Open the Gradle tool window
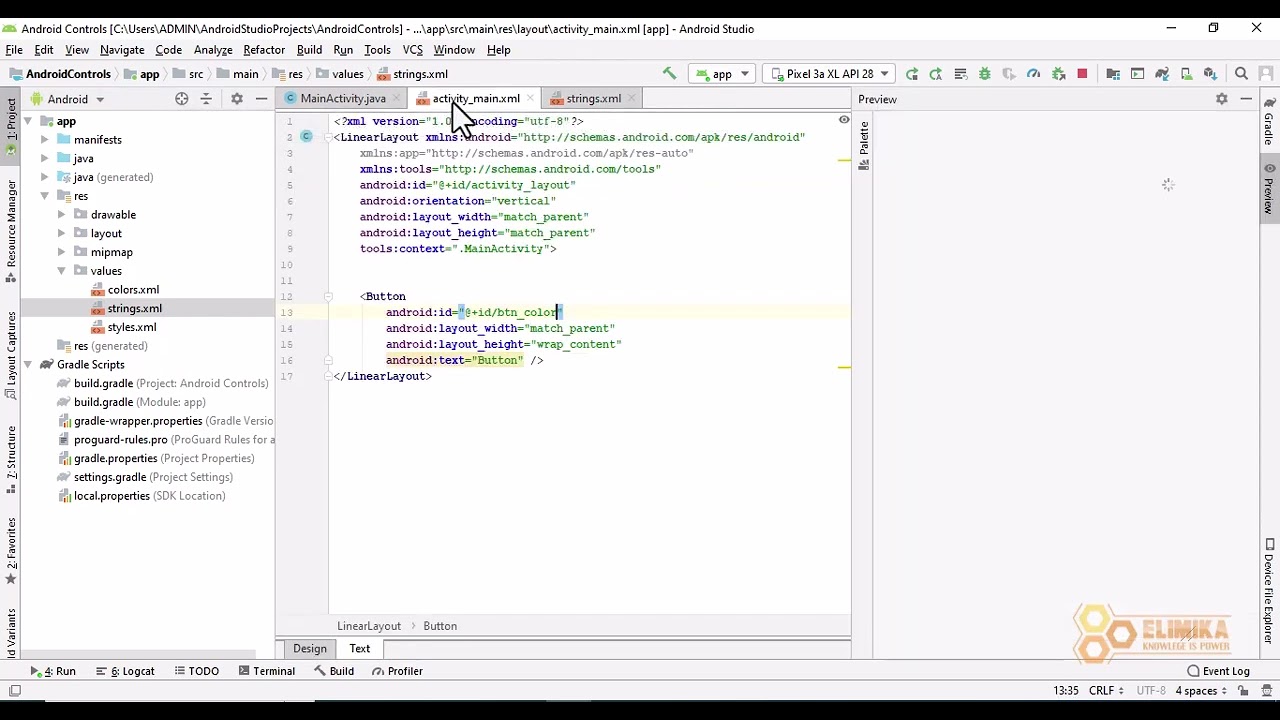This screenshot has width=1280, height=720. pyautogui.click(x=1269, y=122)
